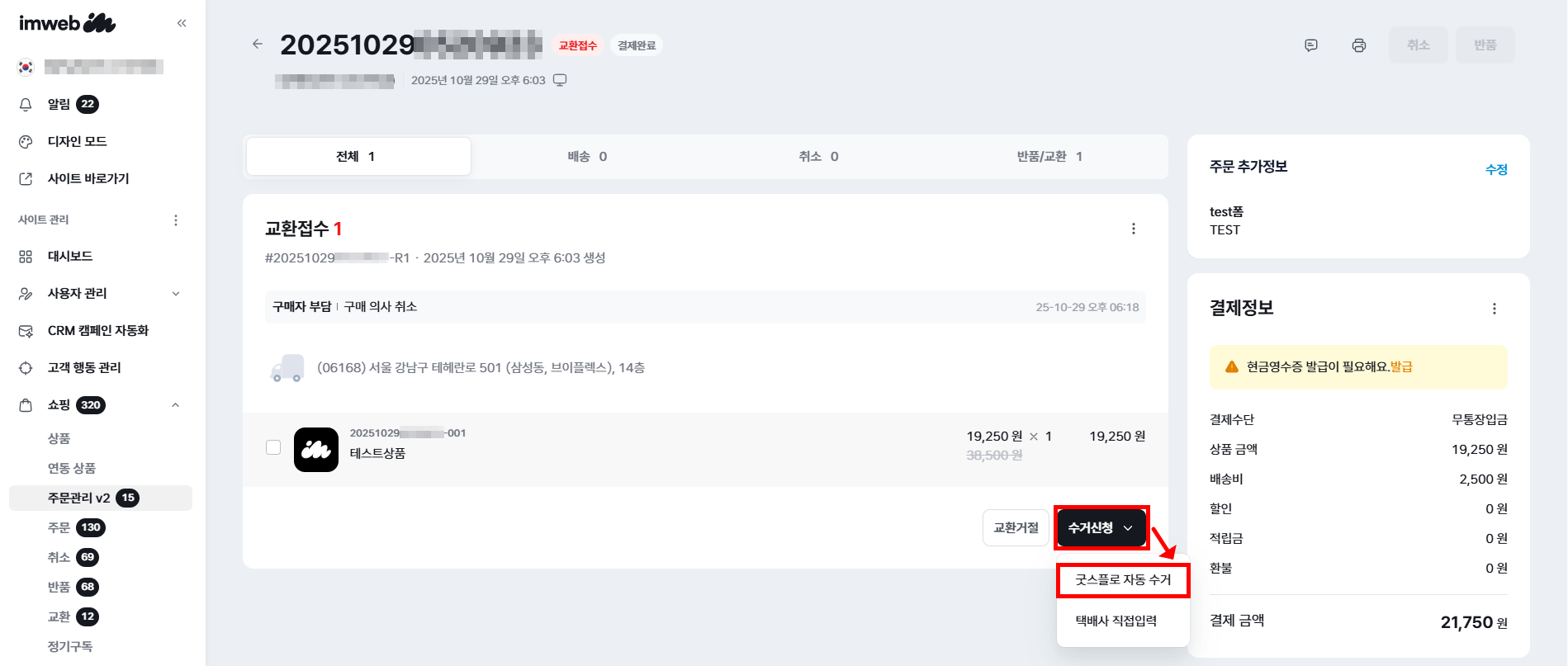Click the design mode palette icon
This screenshot has width=1568, height=666.
click(x=26, y=141)
